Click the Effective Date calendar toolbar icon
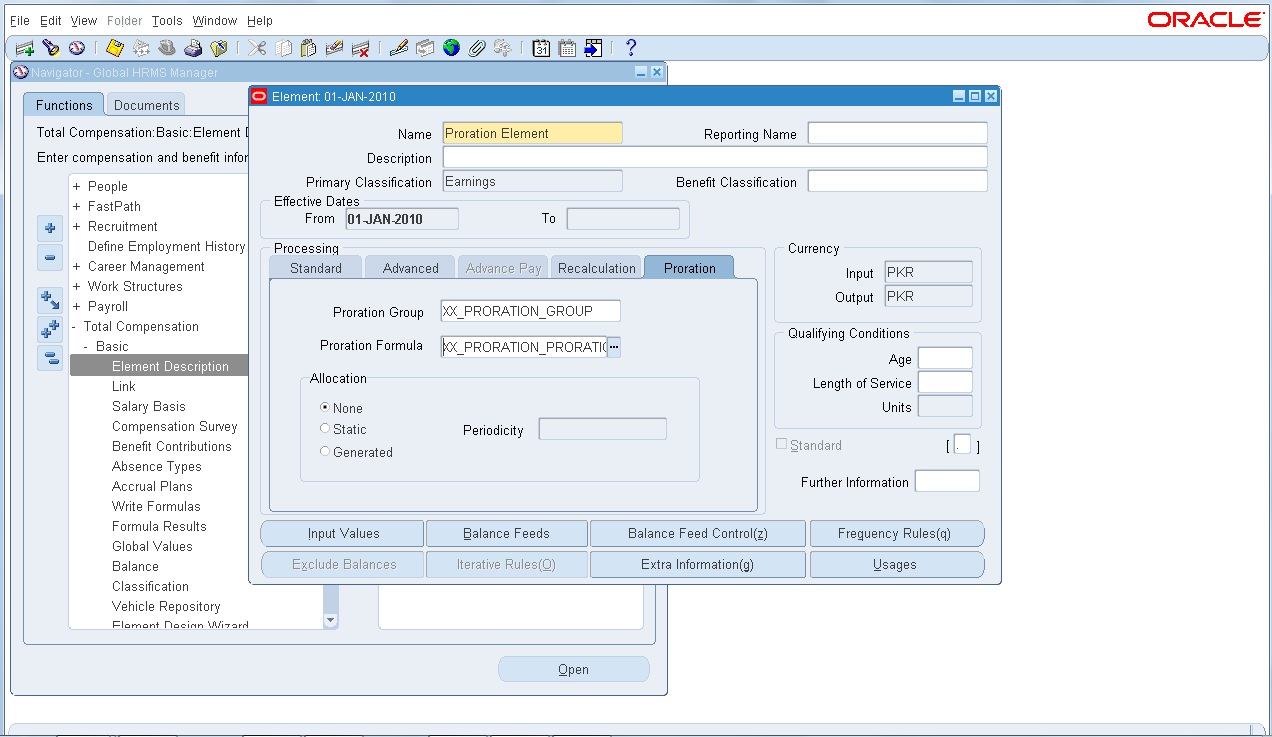This screenshot has height=737, width=1272. point(541,47)
